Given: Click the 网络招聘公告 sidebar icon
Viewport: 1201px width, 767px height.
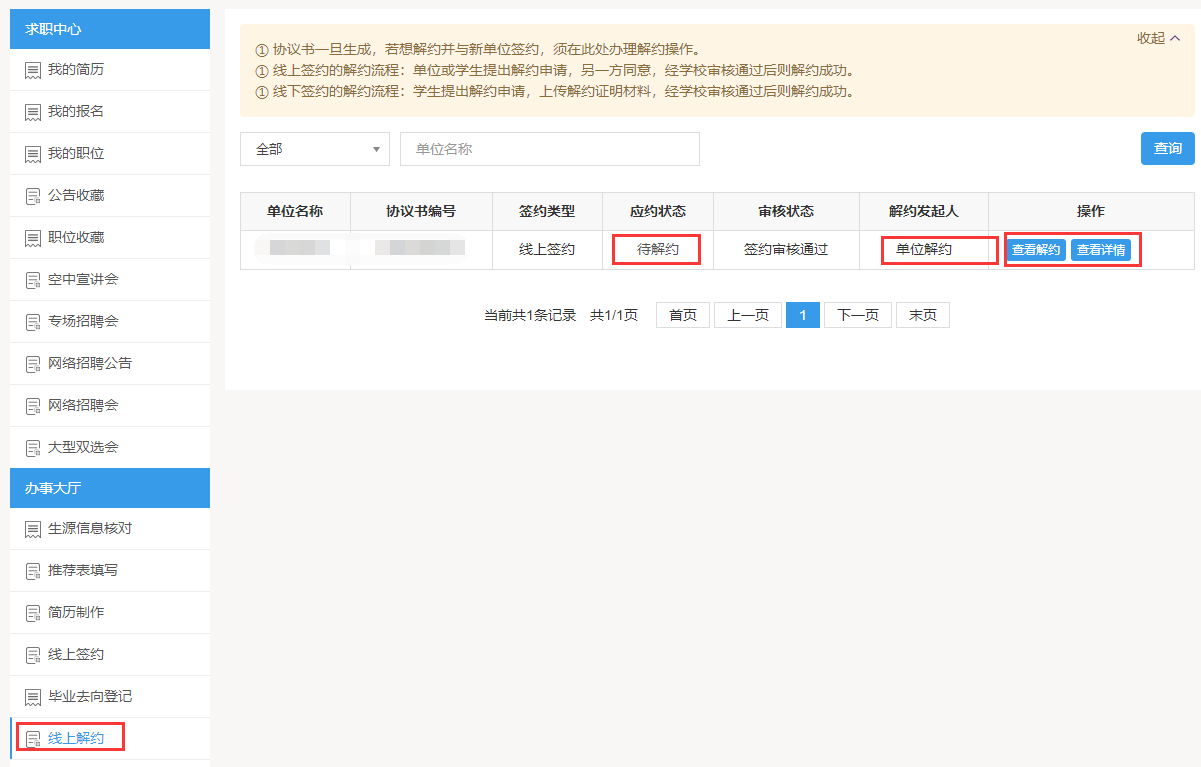Looking at the screenshot, I should point(33,364).
